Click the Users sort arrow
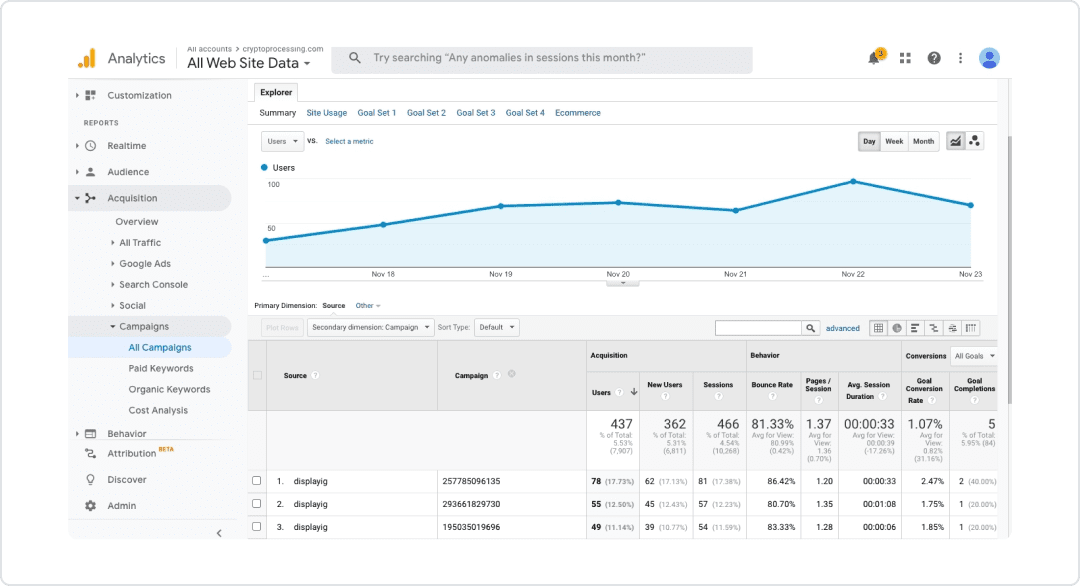Screen dimensions: 1080x586 tap(634, 392)
